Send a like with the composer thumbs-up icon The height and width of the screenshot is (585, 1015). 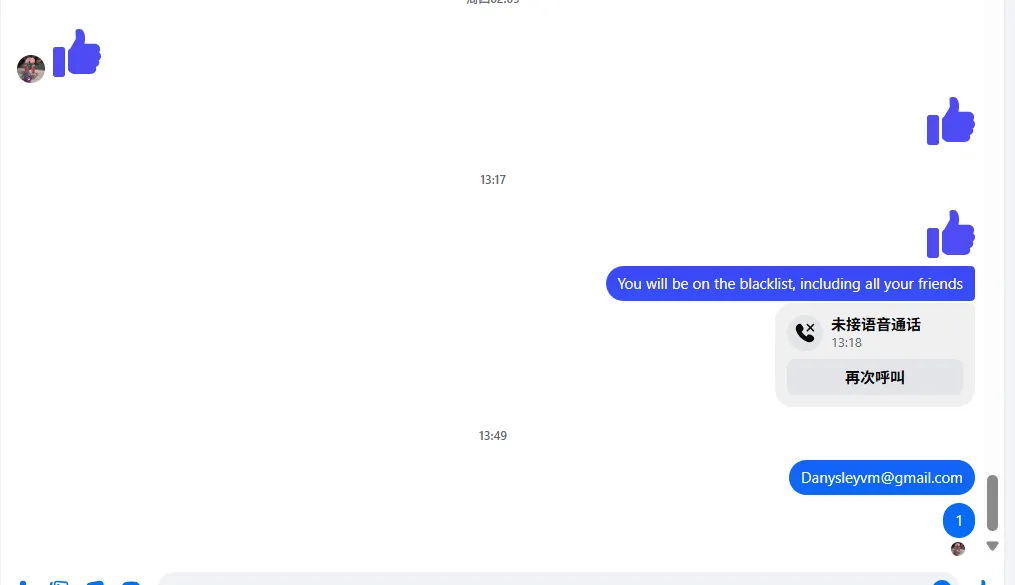[x=983, y=582]
